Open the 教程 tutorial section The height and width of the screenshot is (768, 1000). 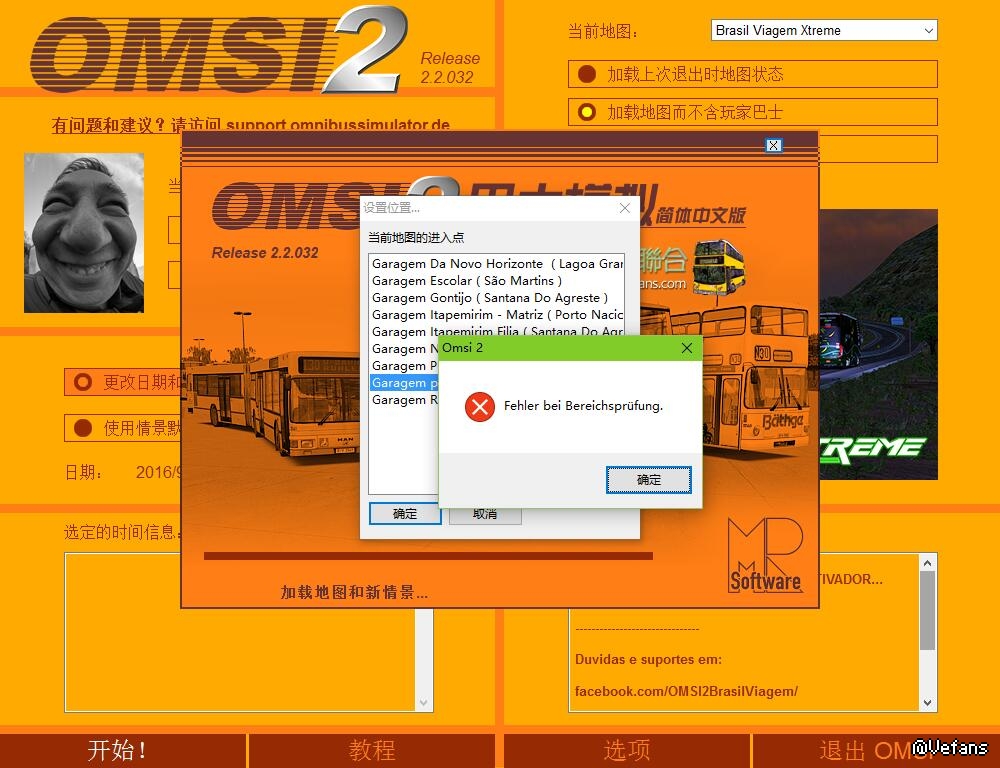pos(372,750)
